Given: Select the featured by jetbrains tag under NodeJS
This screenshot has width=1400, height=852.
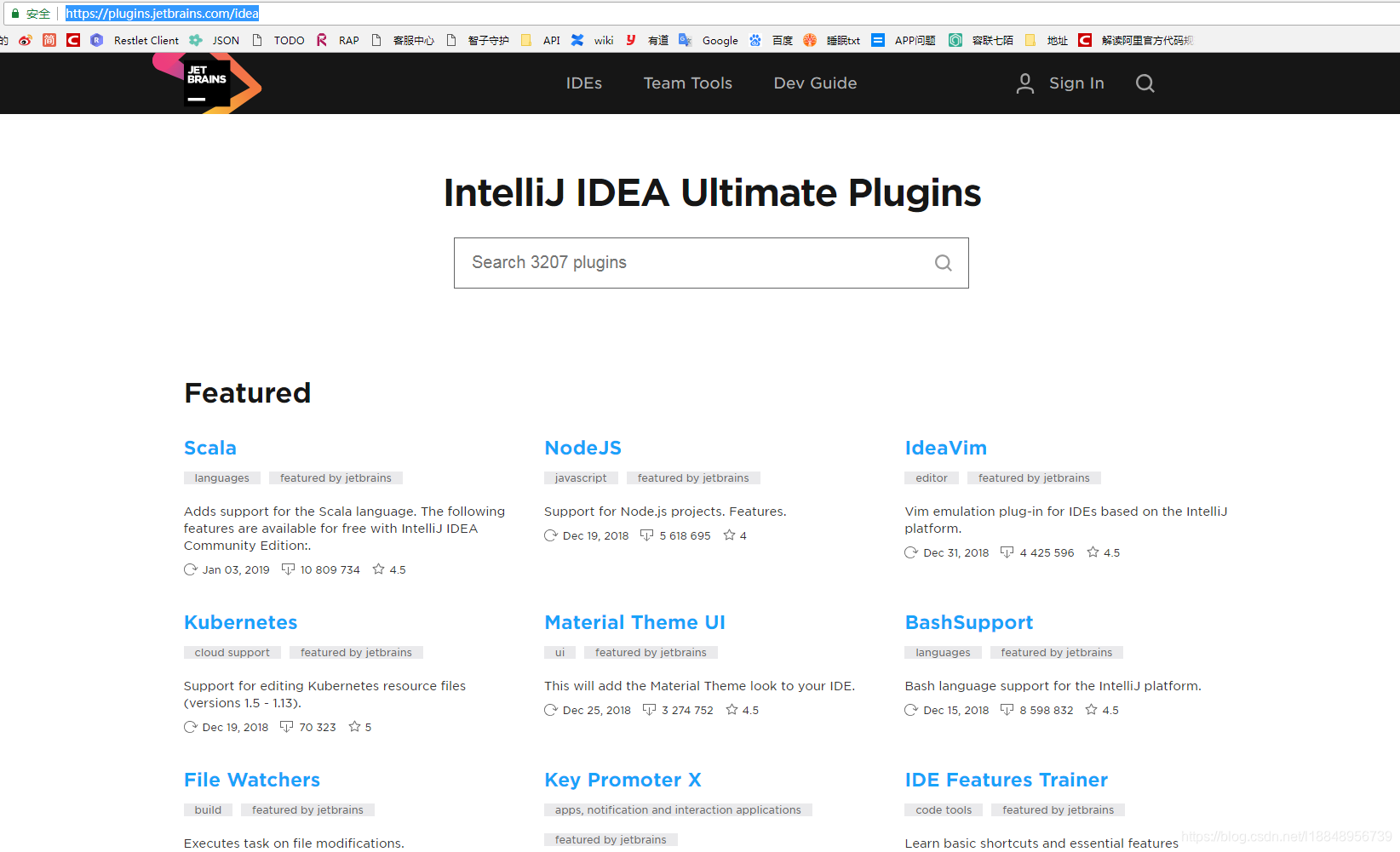Looking at the screenshot, I should tap(693, 478).
